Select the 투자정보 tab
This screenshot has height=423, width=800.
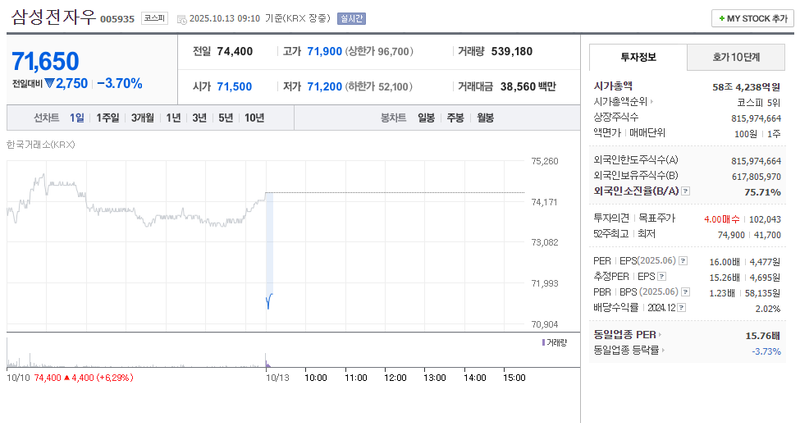coord(638,57)
